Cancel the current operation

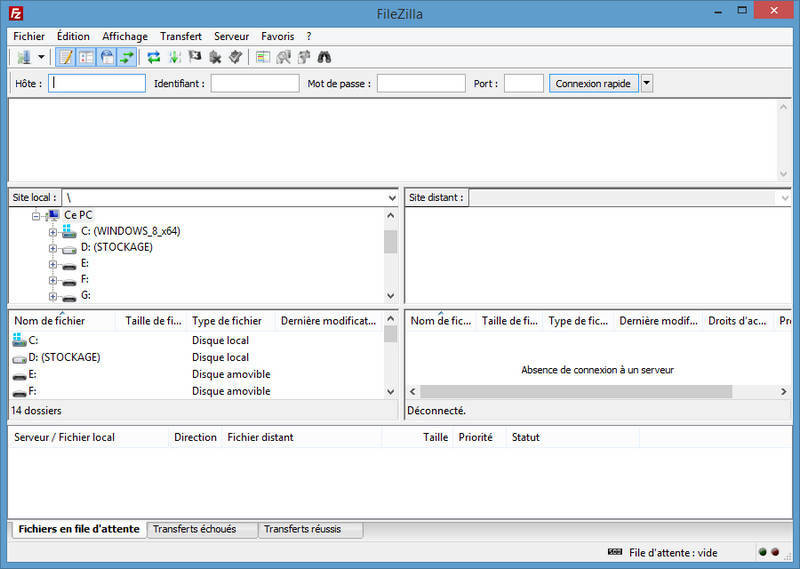pyautogui.click(x=195, y=57)
